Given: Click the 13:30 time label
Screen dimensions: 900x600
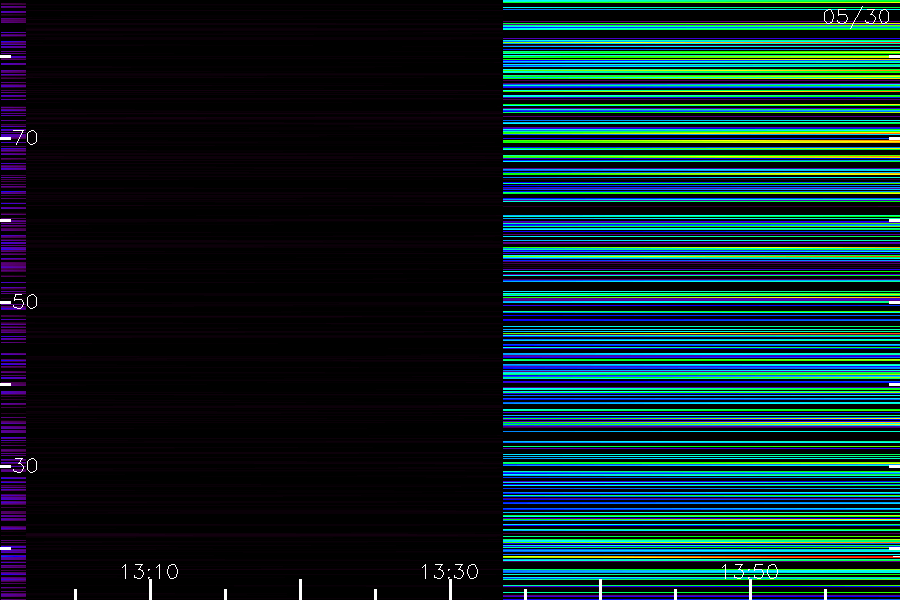Looking at the screenshot, I should coord(449,572).
